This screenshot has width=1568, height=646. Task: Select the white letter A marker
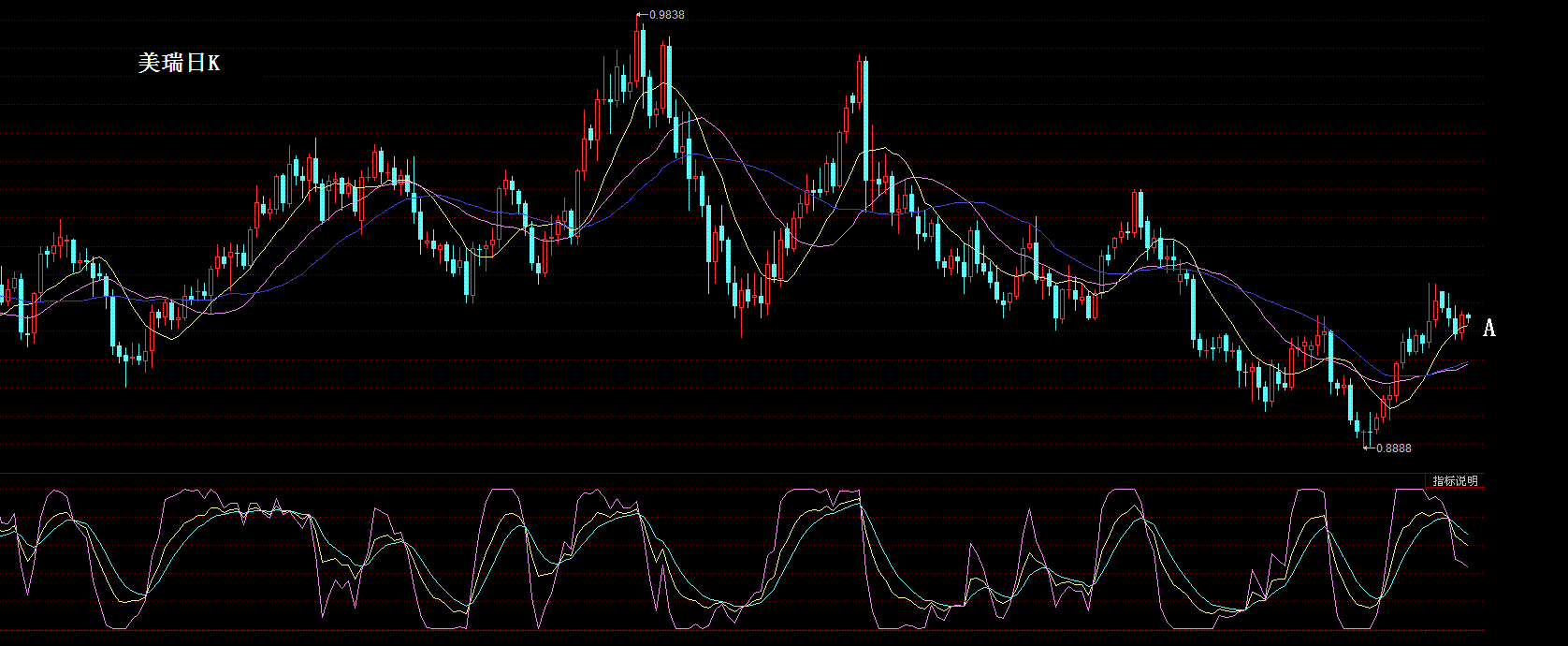click(1489, 329)
